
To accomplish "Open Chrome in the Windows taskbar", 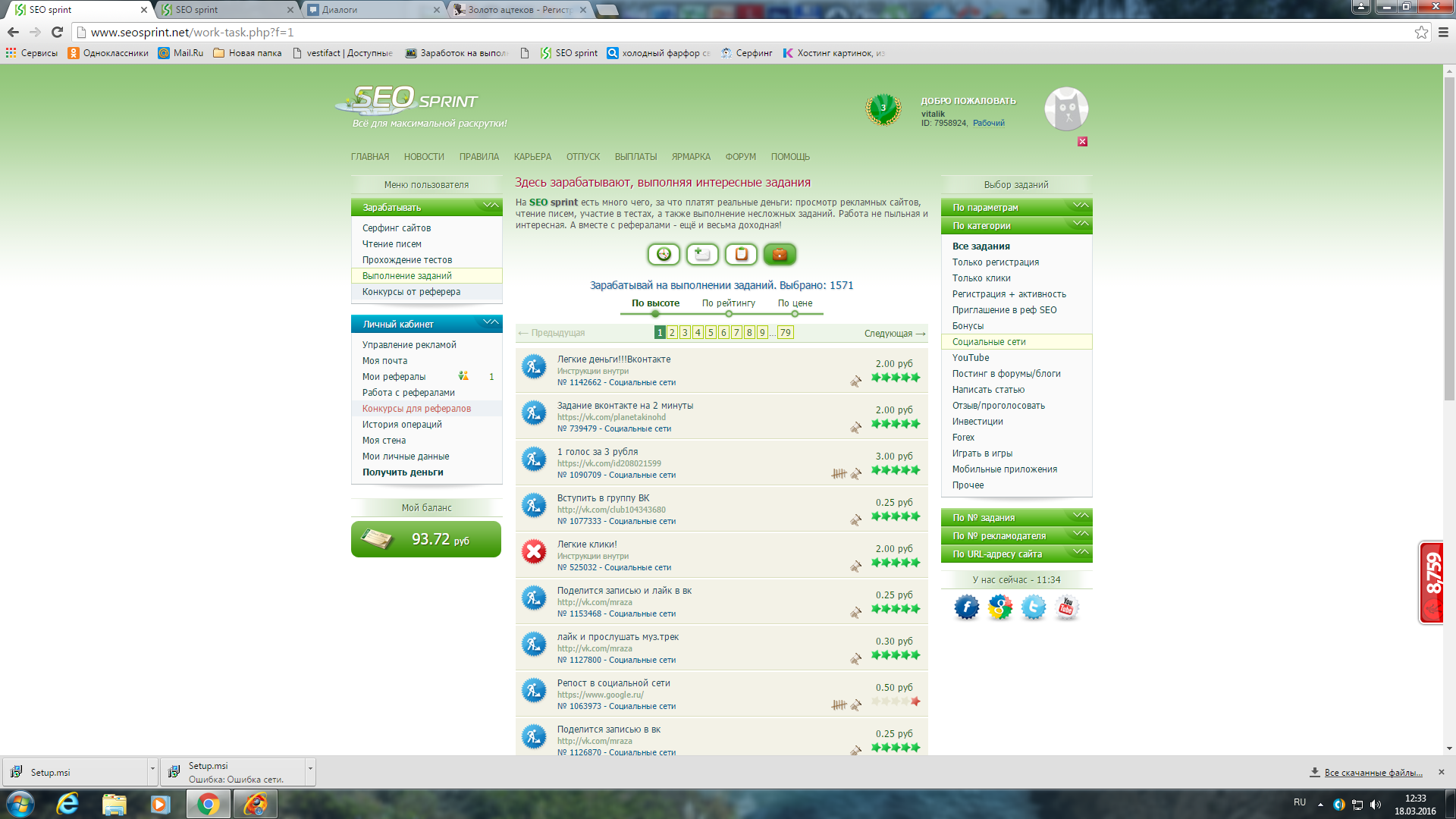I will click(x=208, y=804).
